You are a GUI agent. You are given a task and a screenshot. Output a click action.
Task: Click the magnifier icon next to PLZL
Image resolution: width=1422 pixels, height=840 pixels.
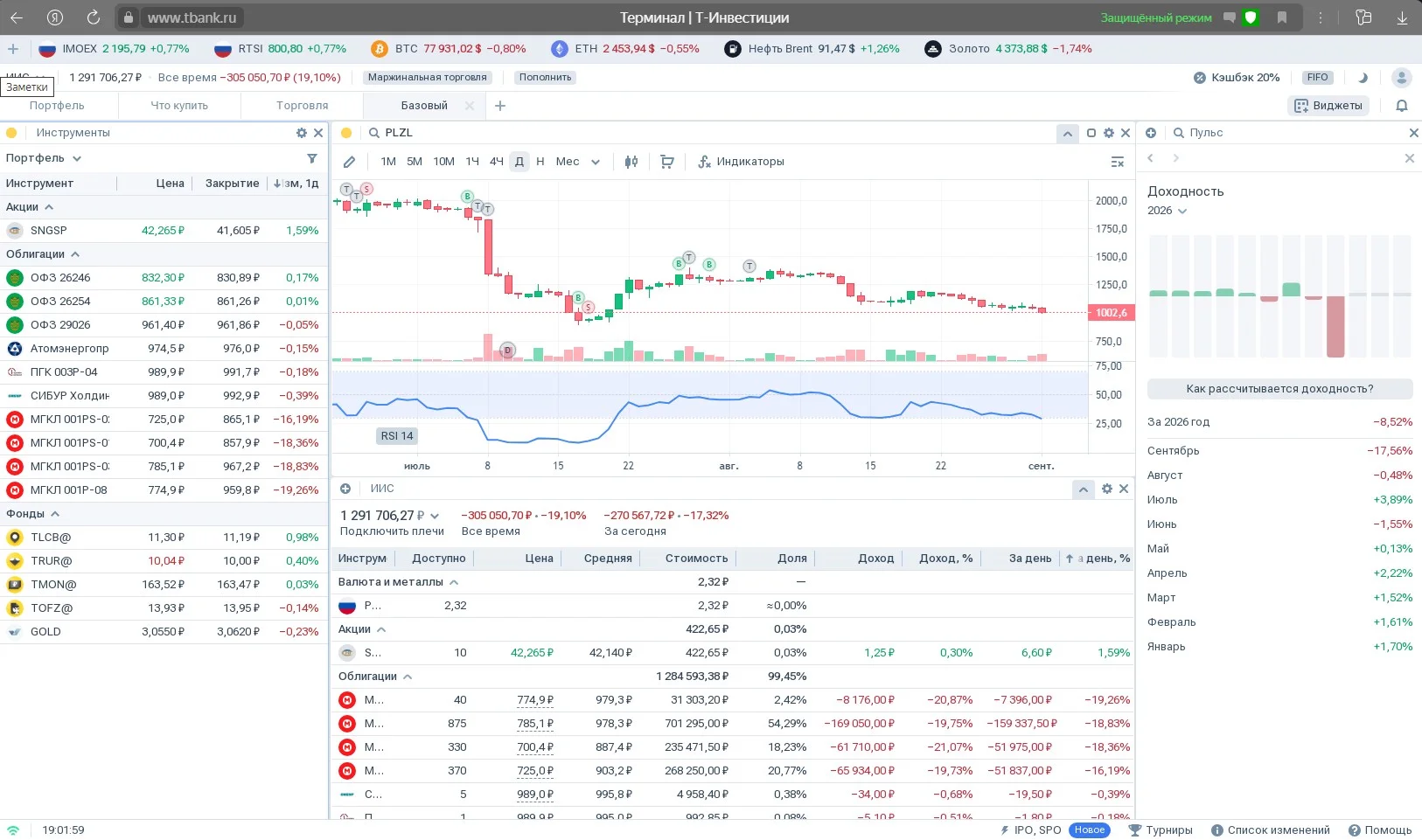[374, 133]
